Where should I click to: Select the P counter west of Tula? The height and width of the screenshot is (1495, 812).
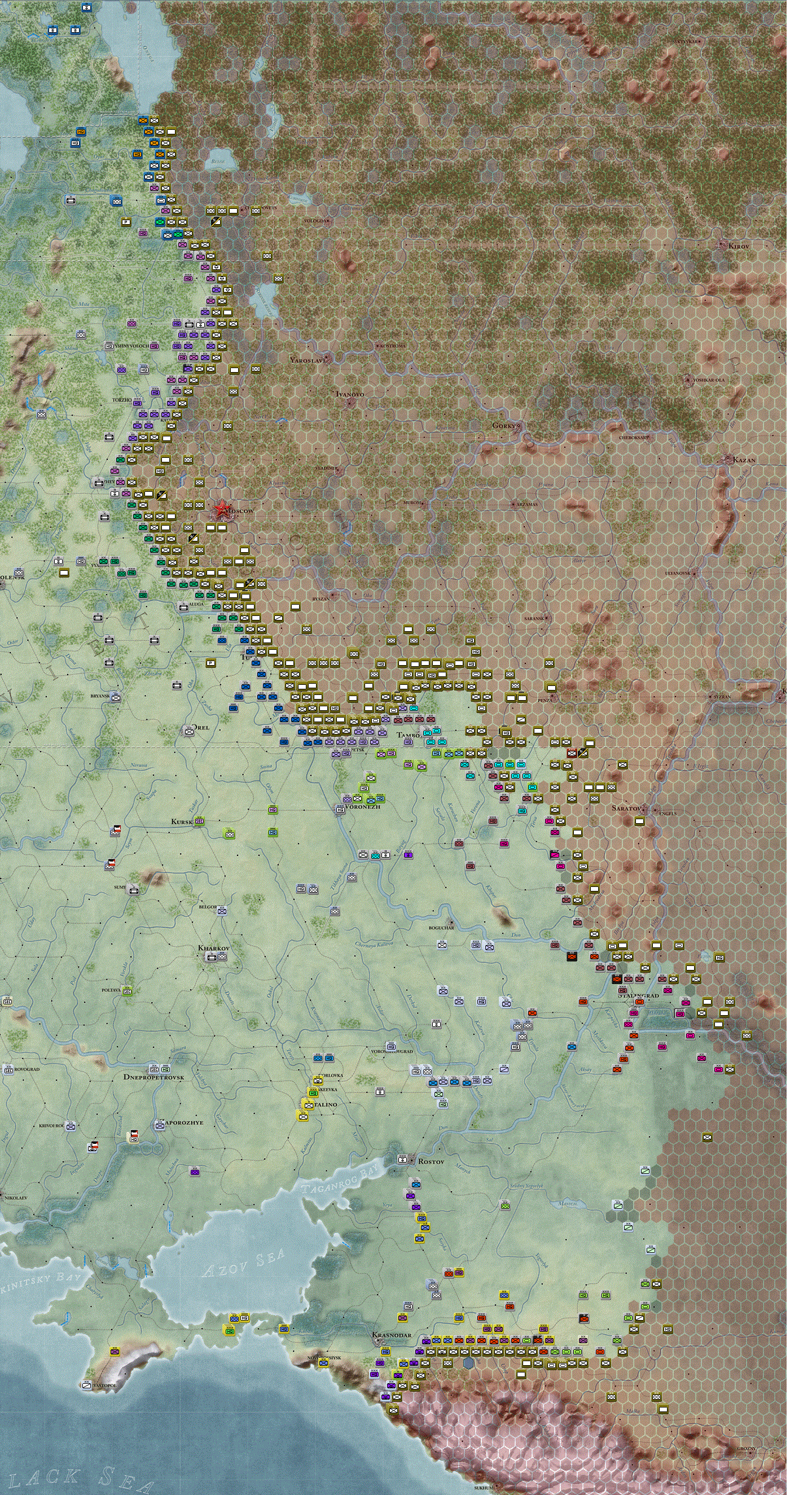pos(211,663)
